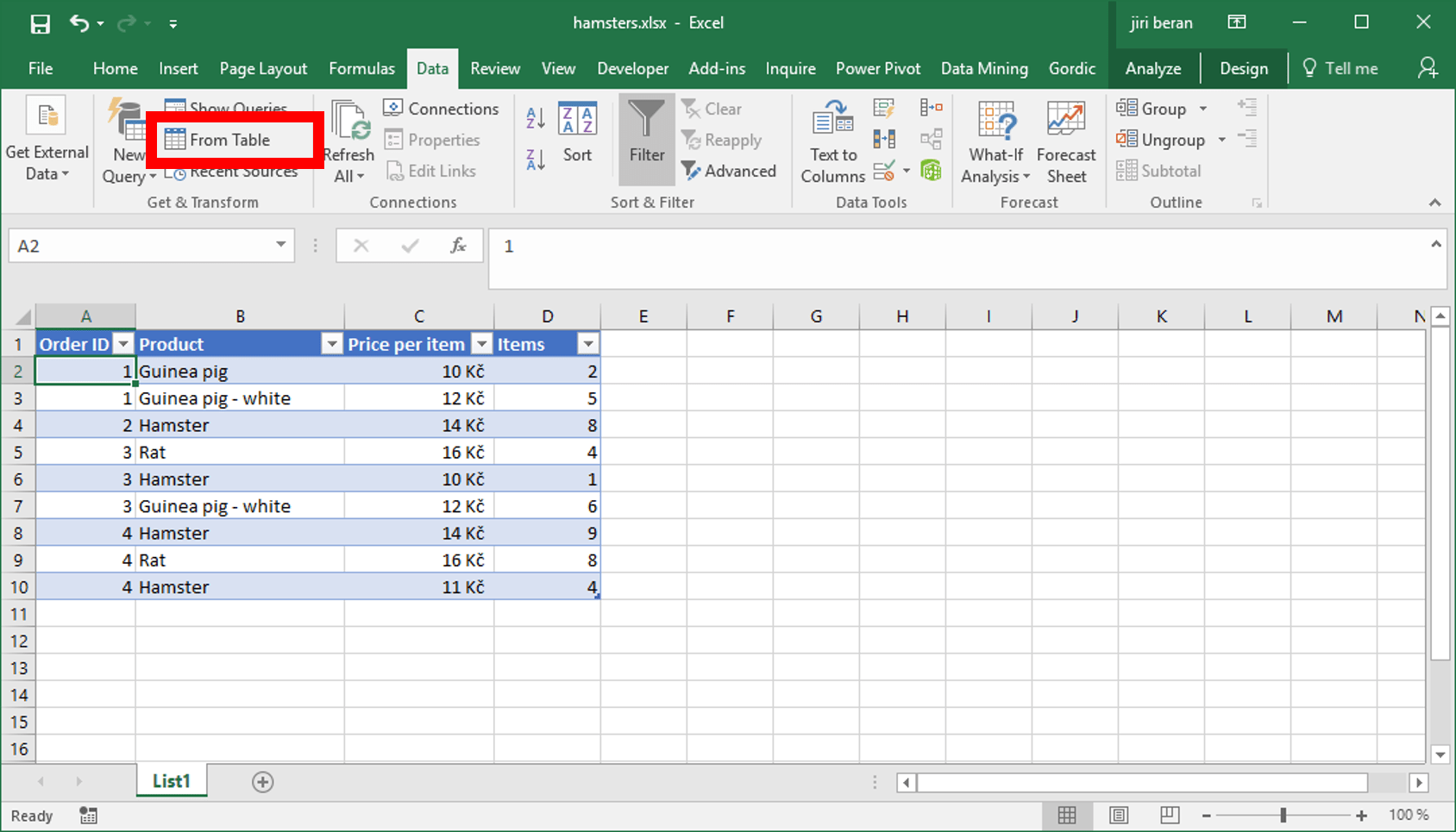Open the Sort dialog
This screenshot has width=1456, height=832.
(x=577, y=133)
